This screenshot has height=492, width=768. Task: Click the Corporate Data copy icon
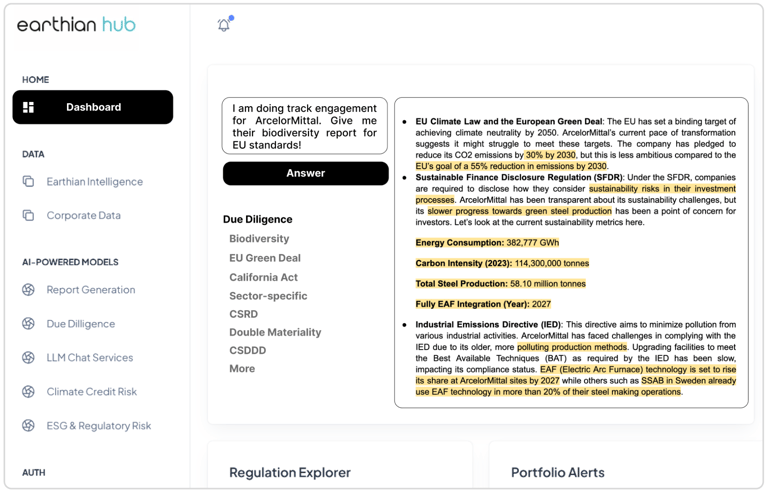(x=28, y=215)
